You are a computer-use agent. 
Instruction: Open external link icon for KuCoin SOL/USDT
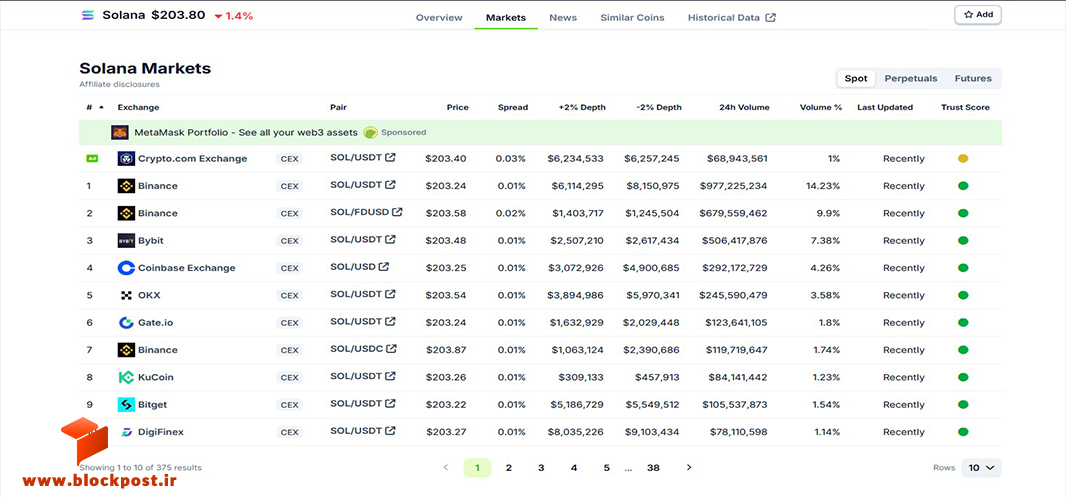point(390,376)
